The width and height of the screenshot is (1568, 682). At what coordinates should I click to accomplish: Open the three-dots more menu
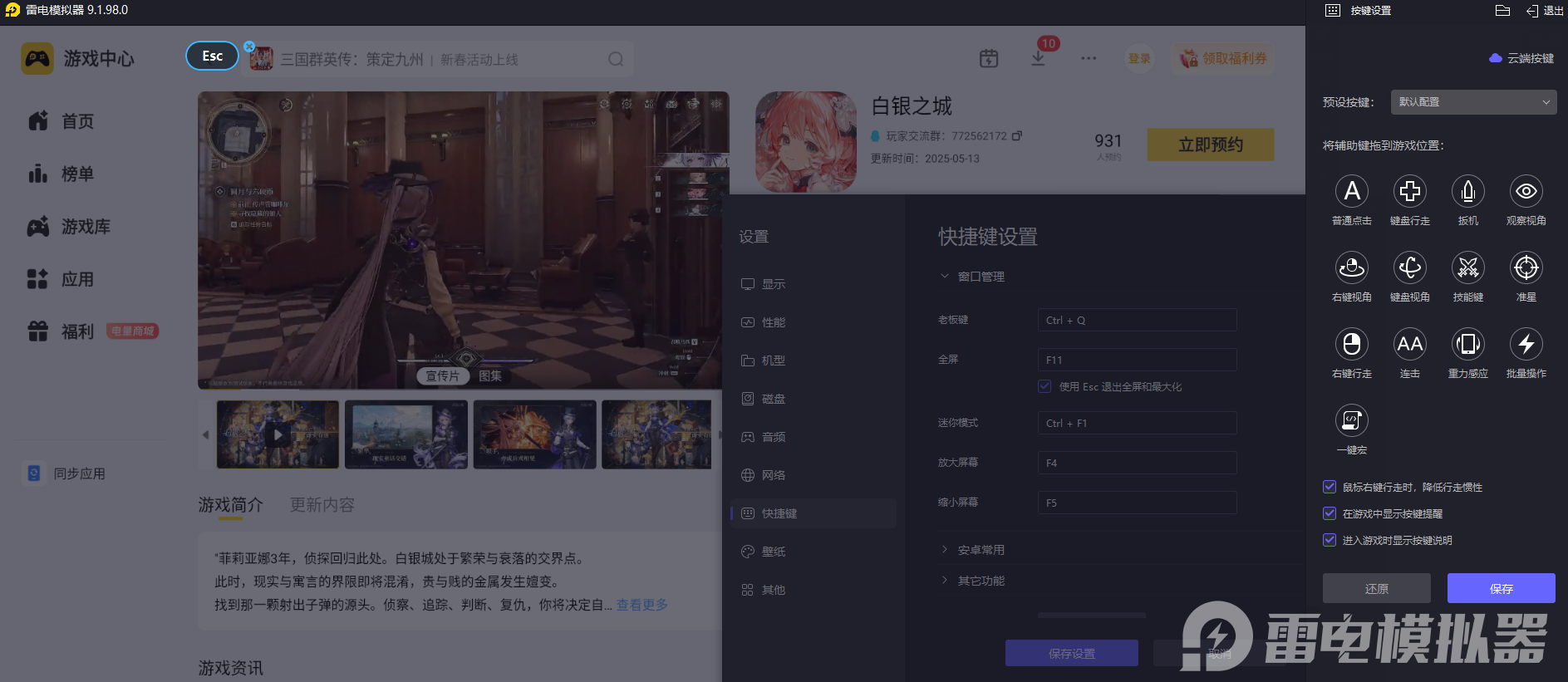click(x=1089, y=58)
